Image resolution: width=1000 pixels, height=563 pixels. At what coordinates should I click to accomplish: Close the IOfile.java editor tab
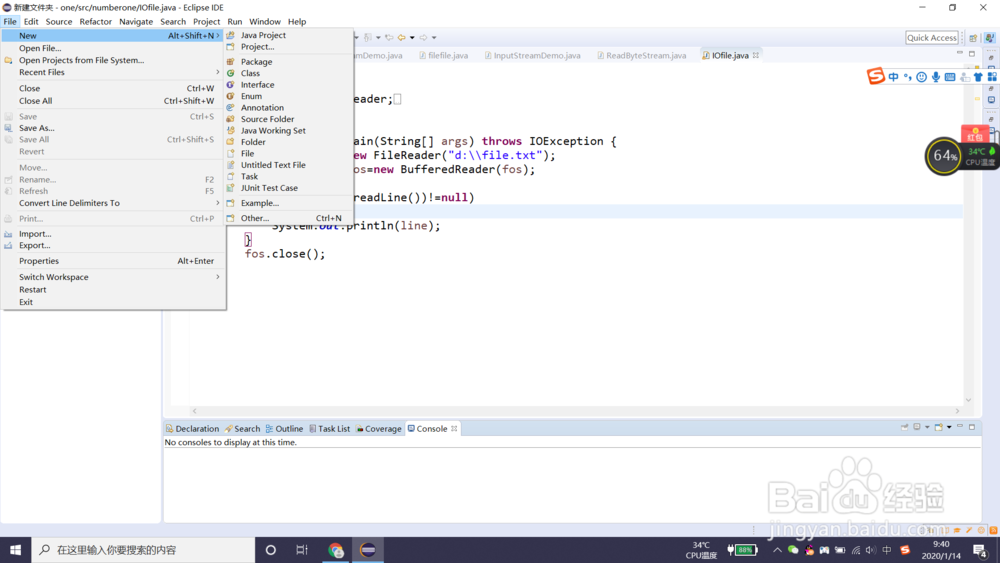pos(756,55)
